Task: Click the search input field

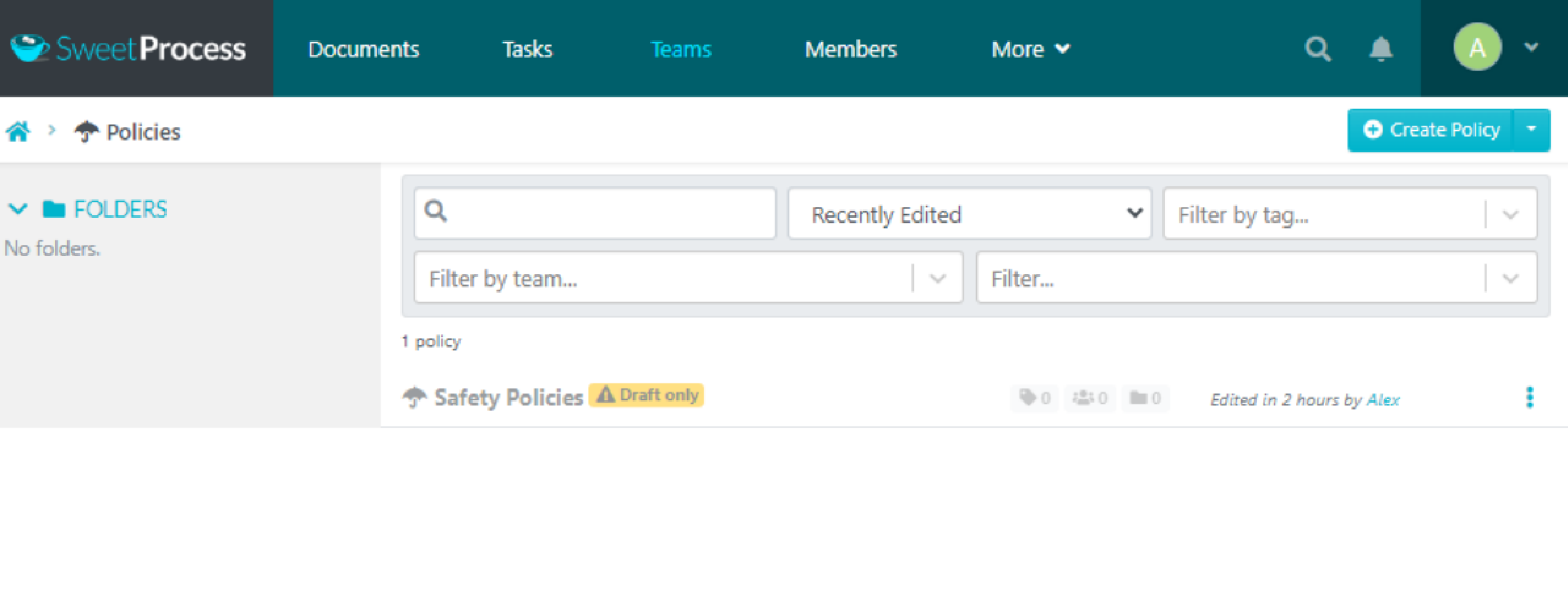Action: pos(596,214)
